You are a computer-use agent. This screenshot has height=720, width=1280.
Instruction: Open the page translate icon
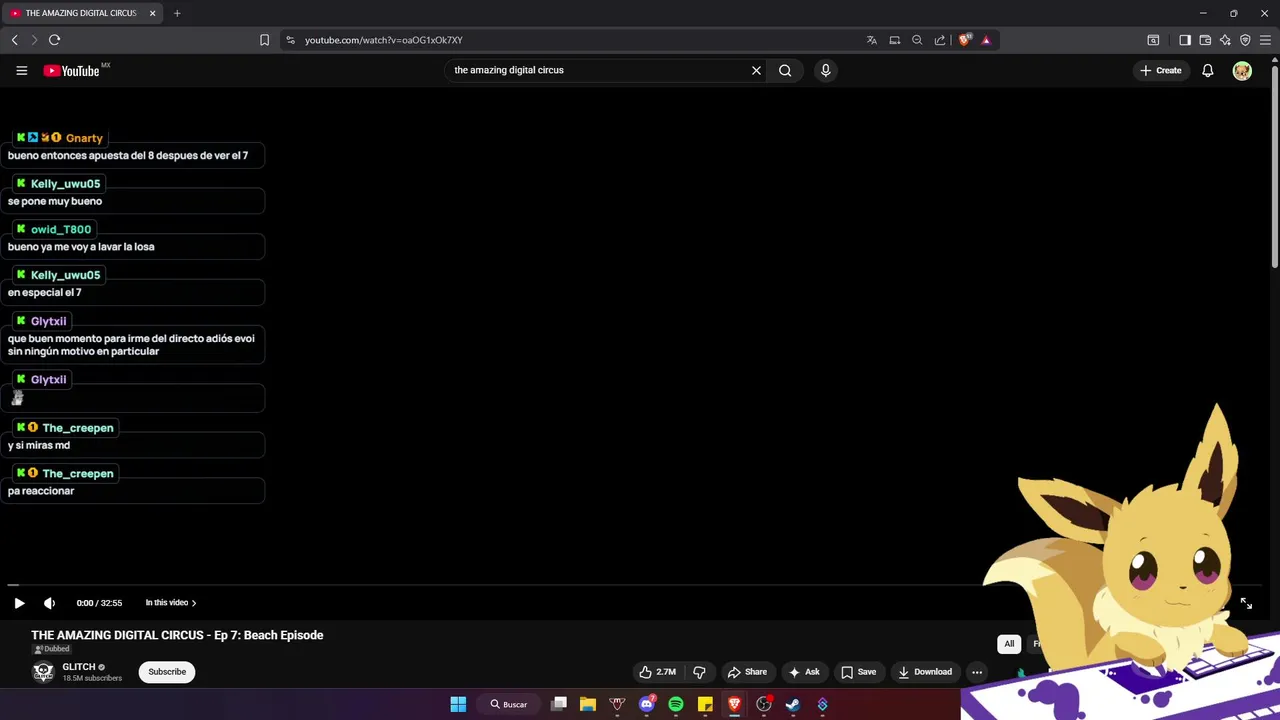[871, 40]
